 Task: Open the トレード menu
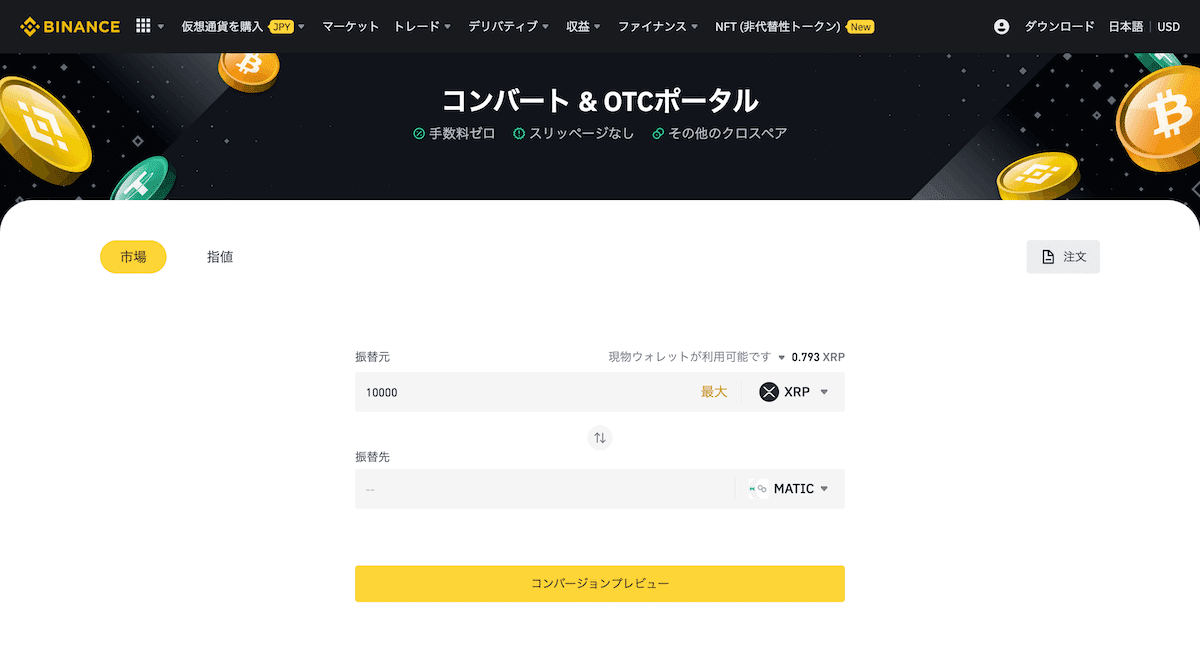point(423,27)
